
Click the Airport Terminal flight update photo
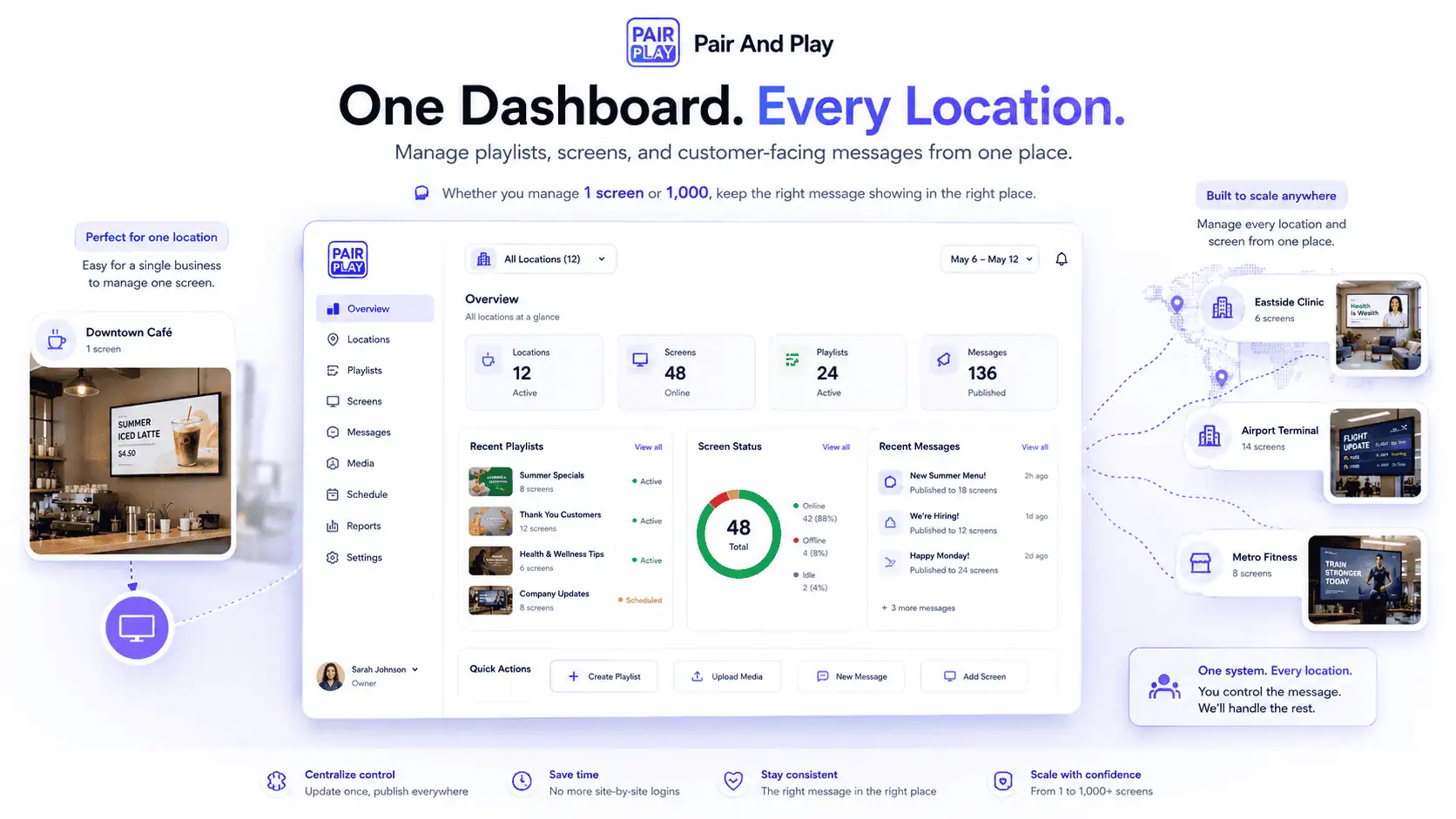(1376, 453)
